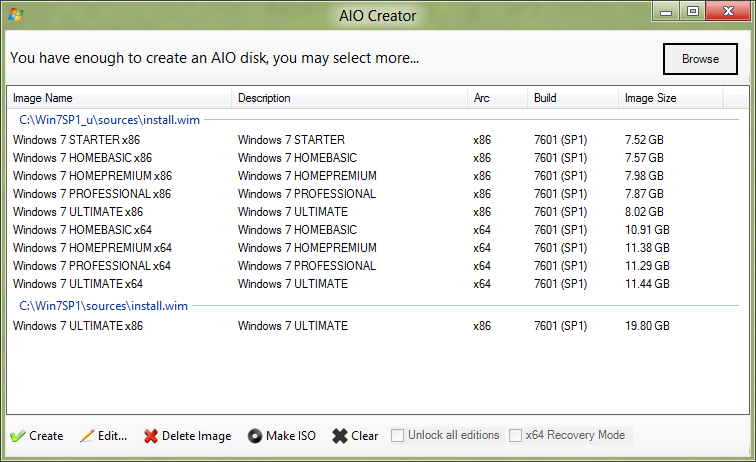The image size is (756, 462).
Task: Click the pencil Edit icon
Action: [x=87, y=436]
